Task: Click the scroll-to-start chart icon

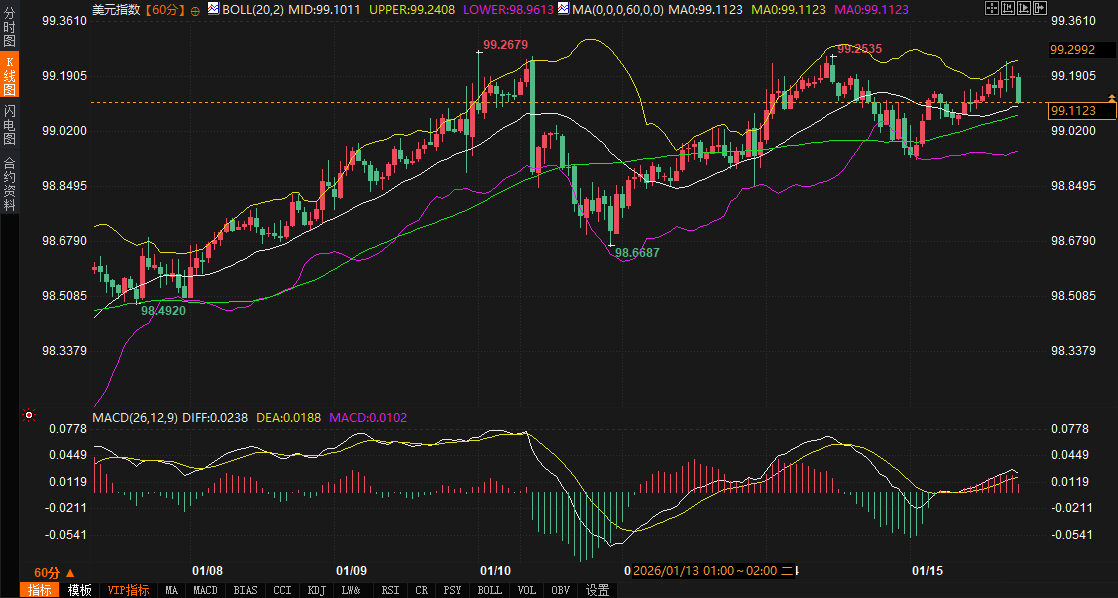Action: pyautogui.click(x=1008, y=9)
